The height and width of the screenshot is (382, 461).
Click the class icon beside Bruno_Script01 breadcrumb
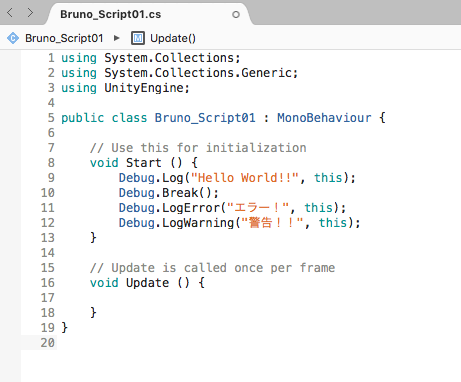coord(13,38)
